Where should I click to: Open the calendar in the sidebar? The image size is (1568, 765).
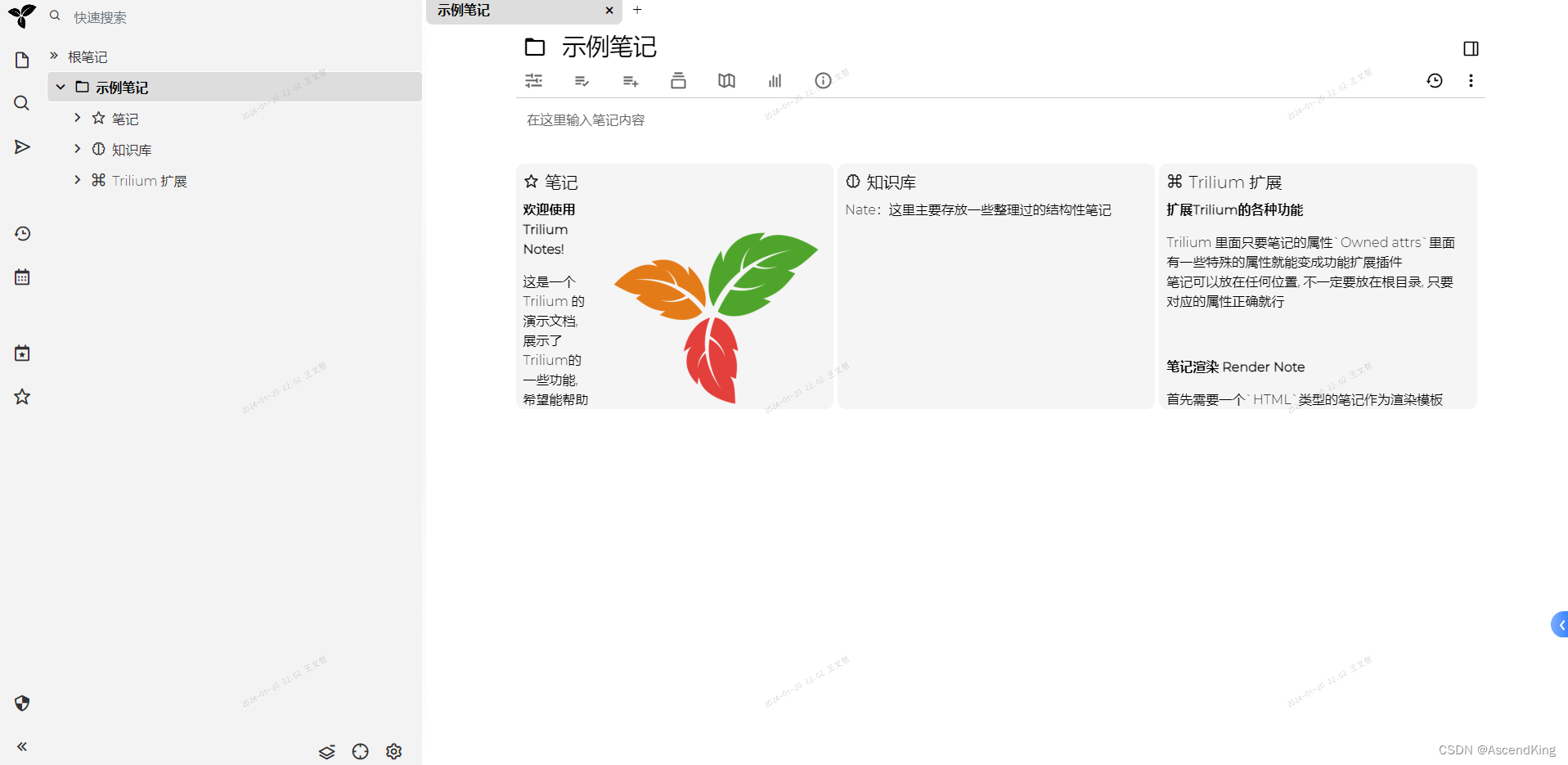click(22, 277)
